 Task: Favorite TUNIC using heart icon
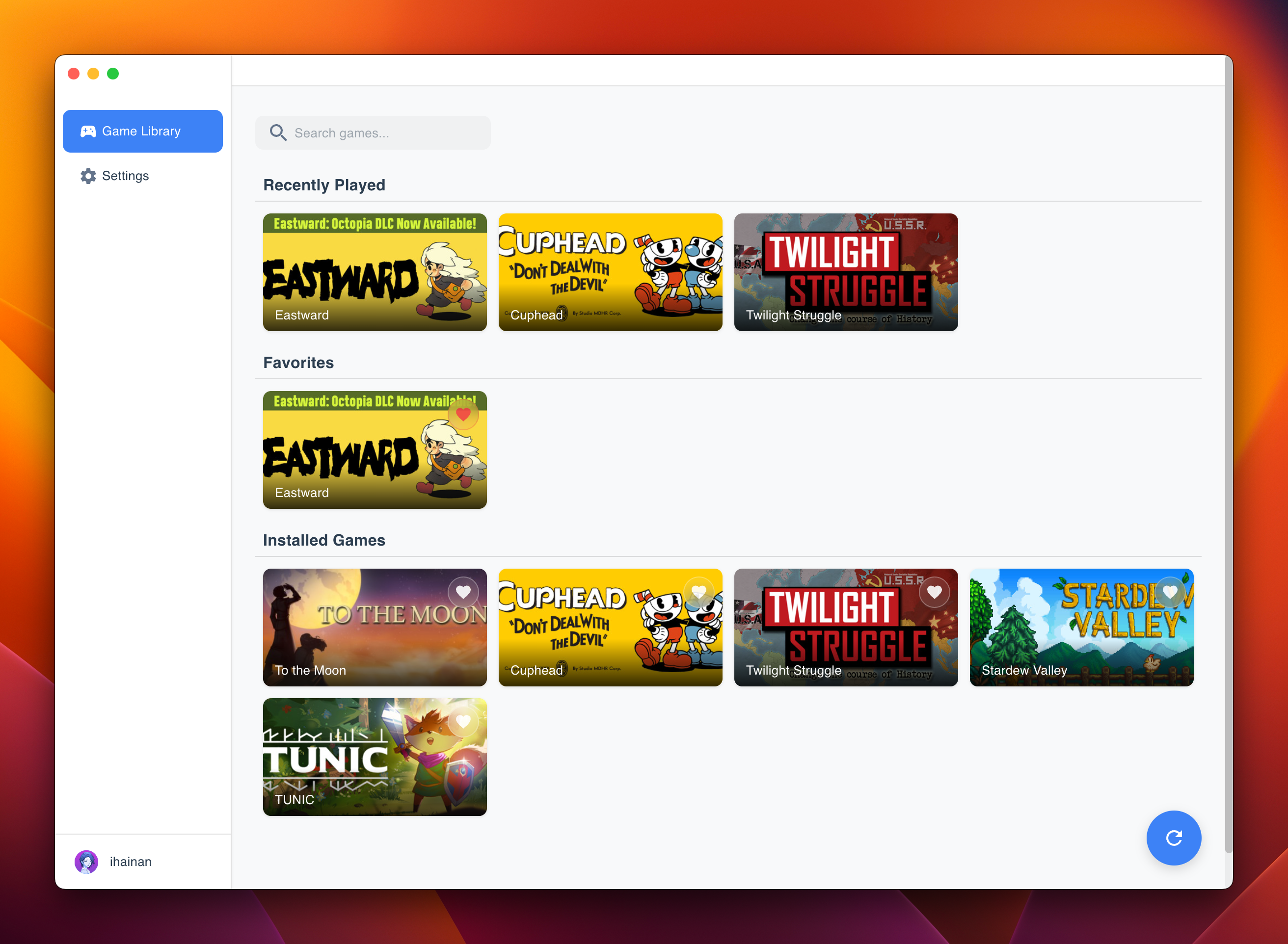click(463, 722)
